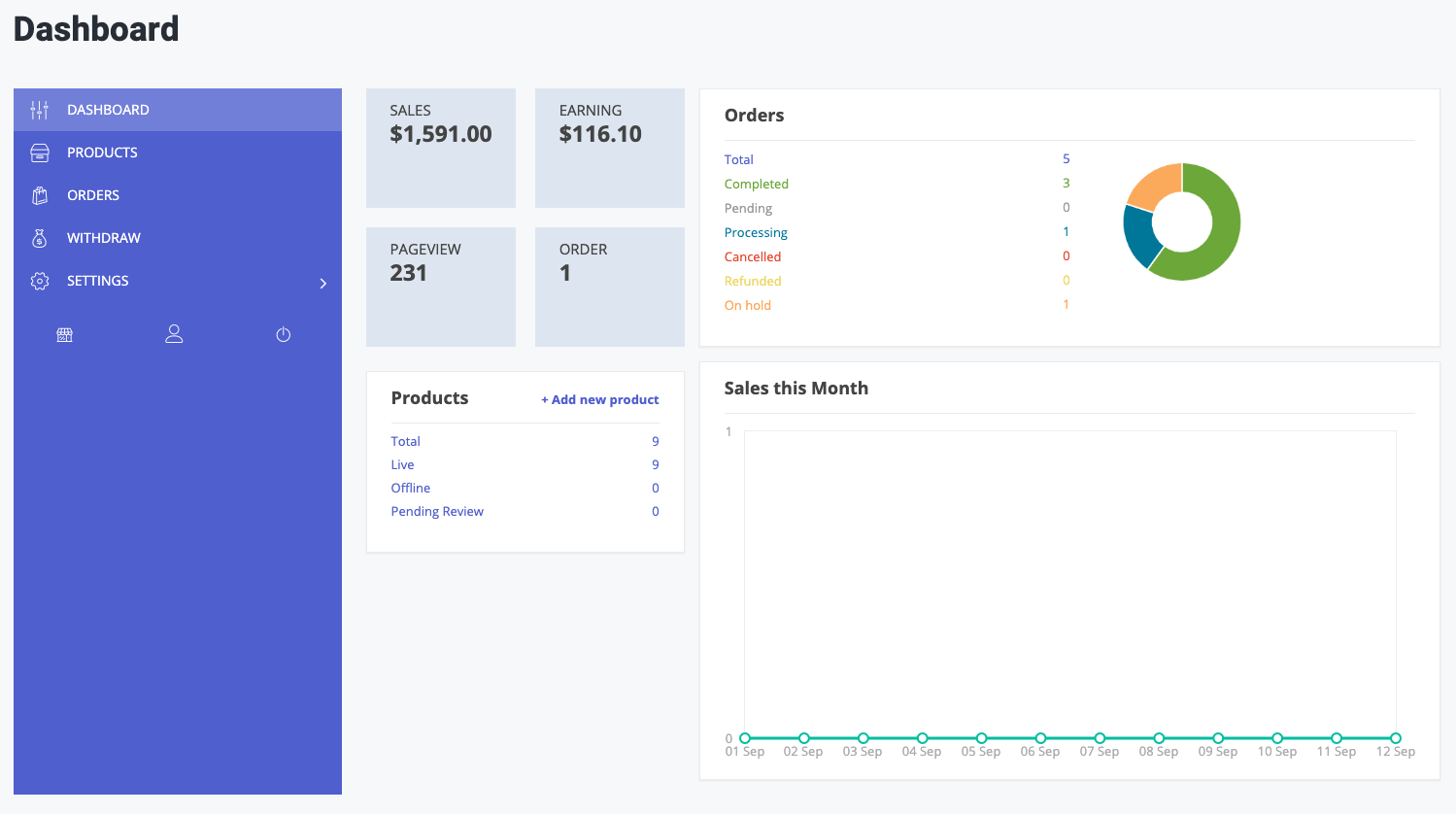Click the 06 Sep chart data point
Viewport: 1456px width, 814px height.
(x=1040, y=738)
